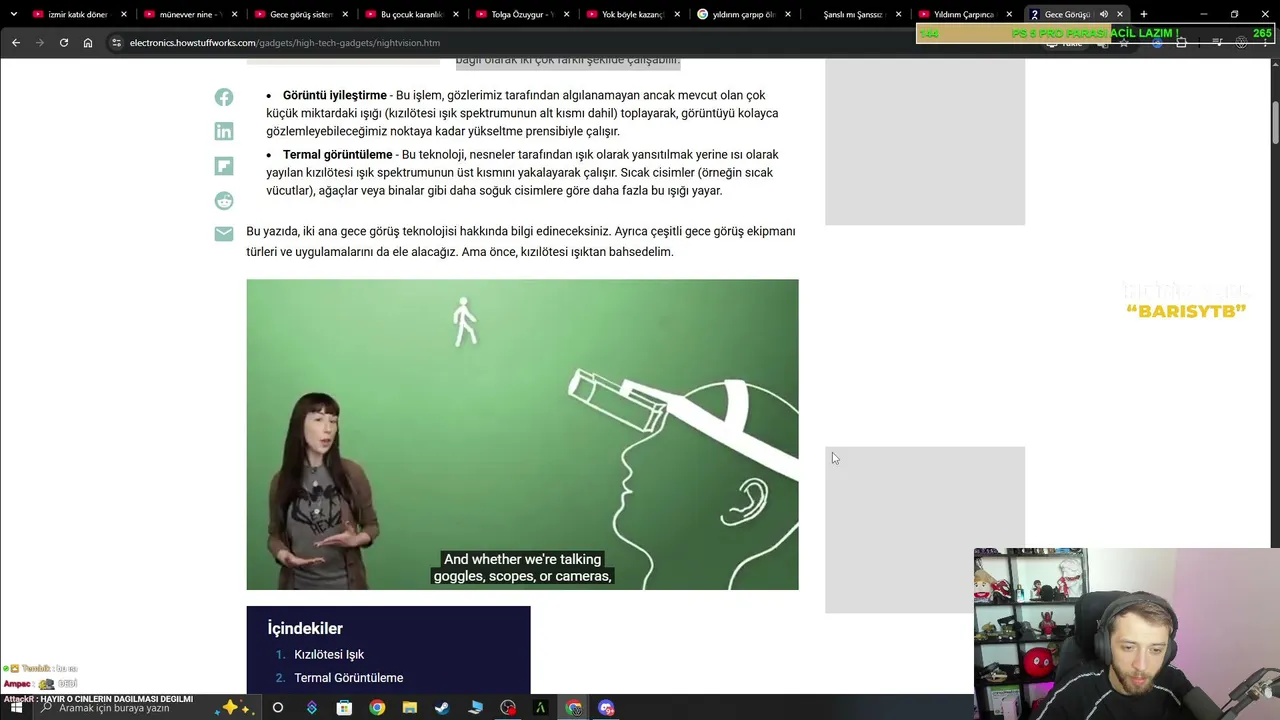View site information icon in address bar
1280x720 pixels.
(x=117, y=43)
